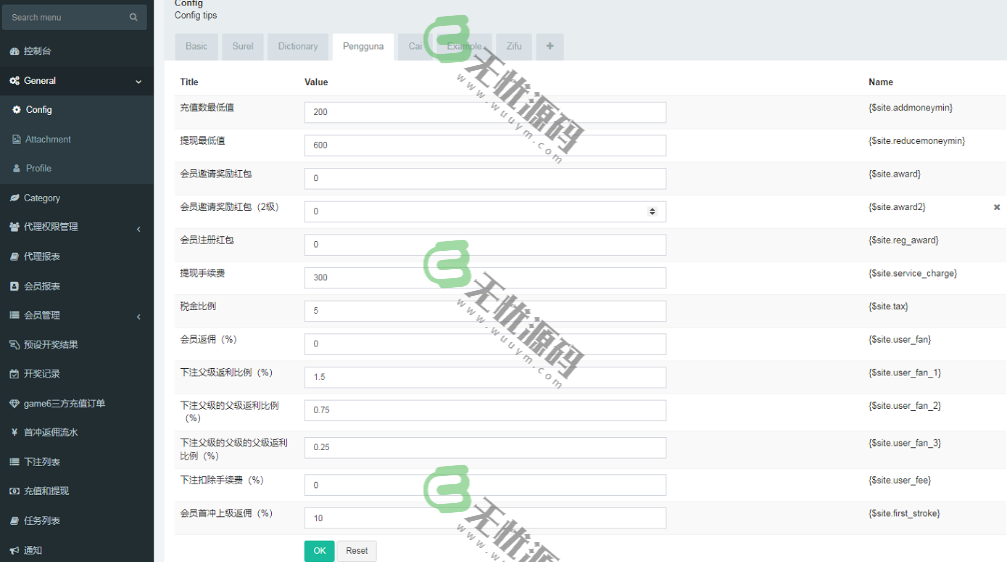
Task: Switch to the Dictionary tab
Action: point(298,46)
